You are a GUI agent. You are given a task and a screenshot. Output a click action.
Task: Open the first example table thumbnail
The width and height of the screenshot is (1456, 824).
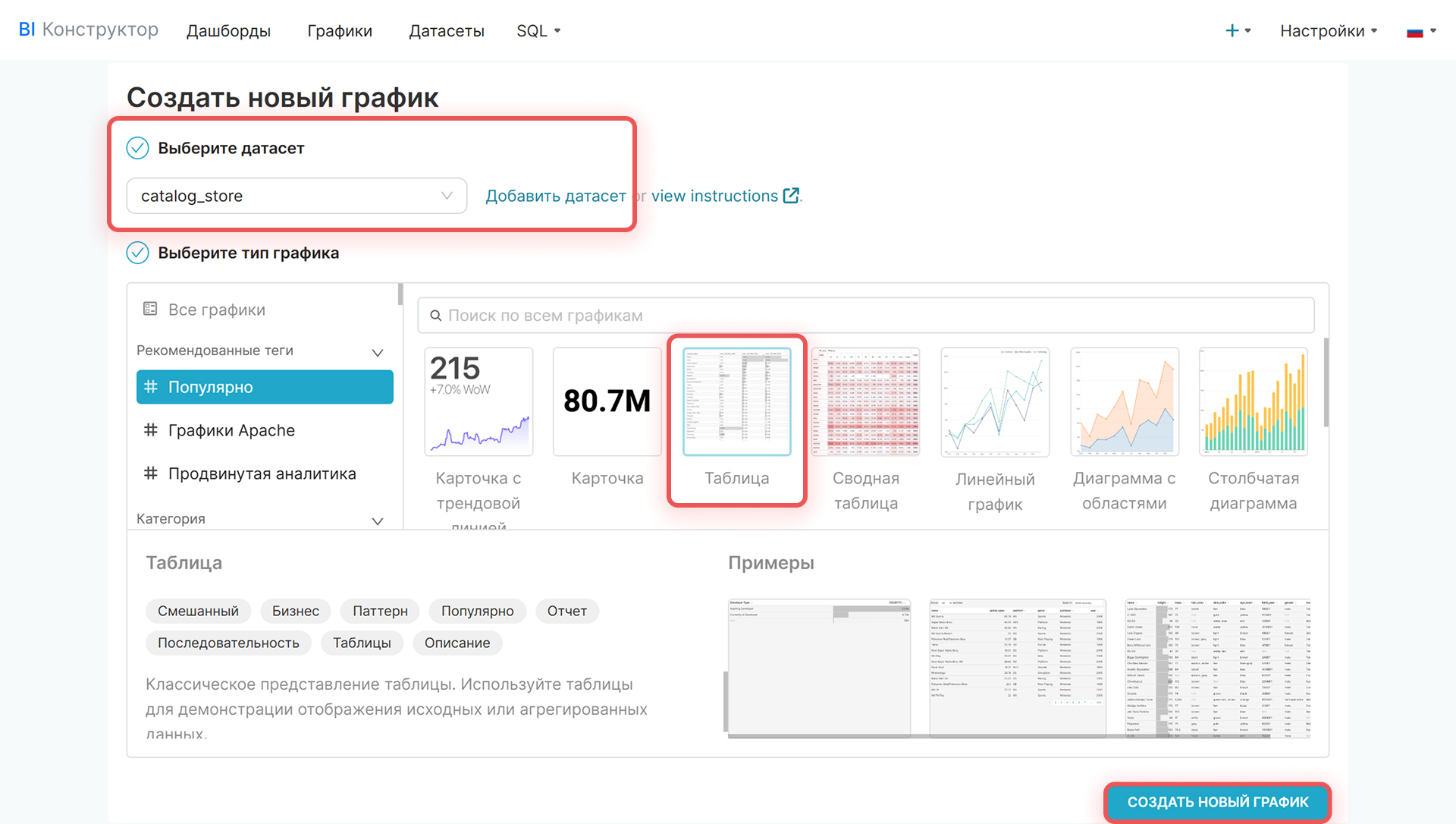819,668
